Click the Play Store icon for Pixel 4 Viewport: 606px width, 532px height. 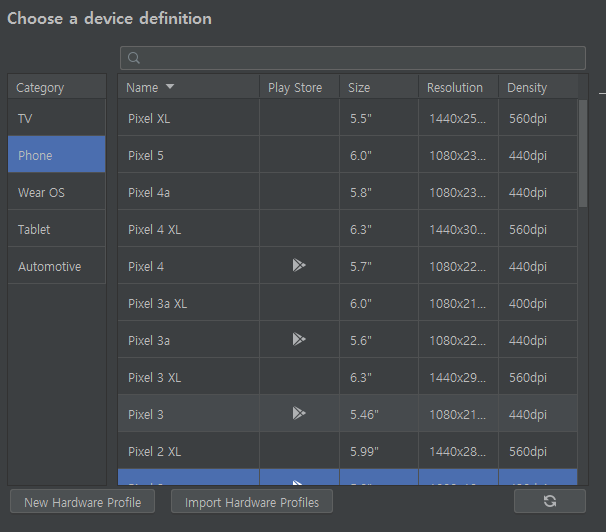coord(299,265)
